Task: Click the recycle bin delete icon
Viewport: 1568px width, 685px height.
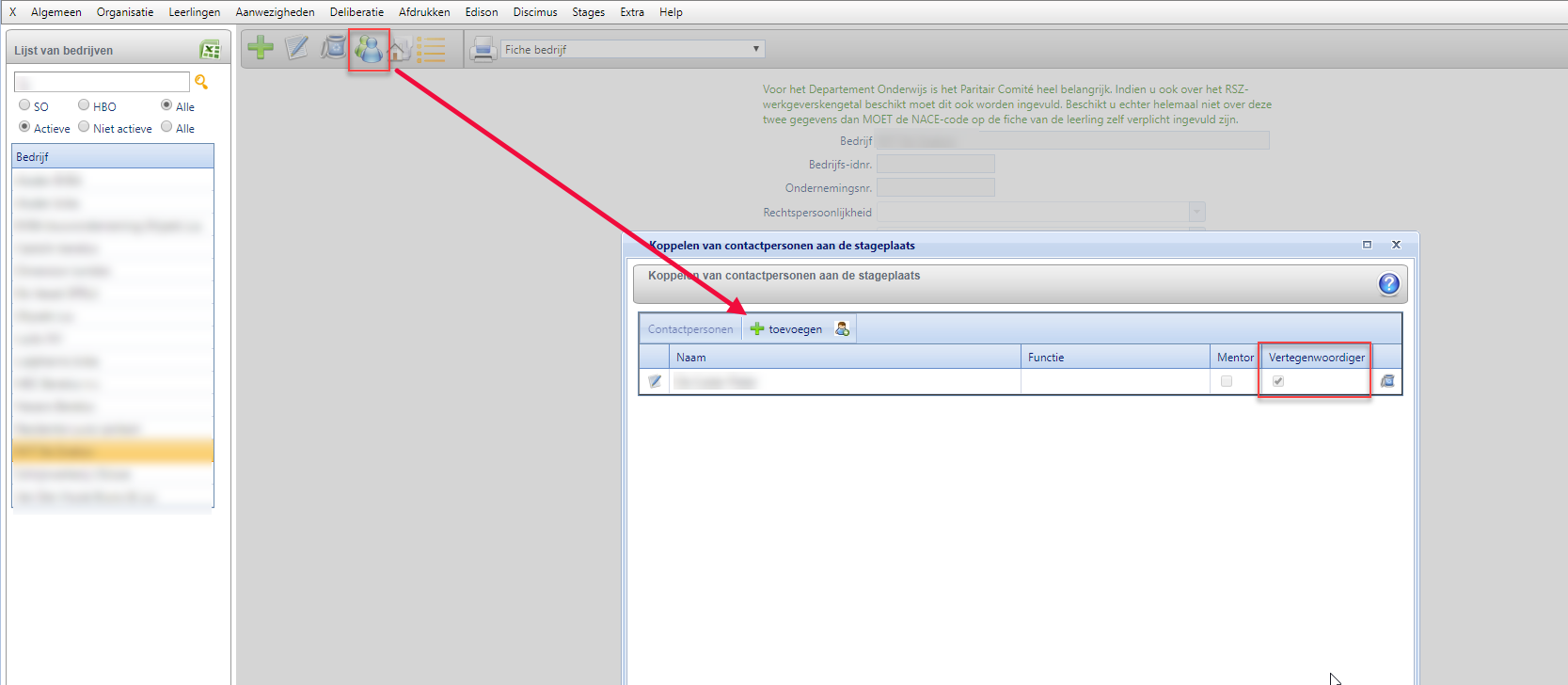Action: point(333,48)
